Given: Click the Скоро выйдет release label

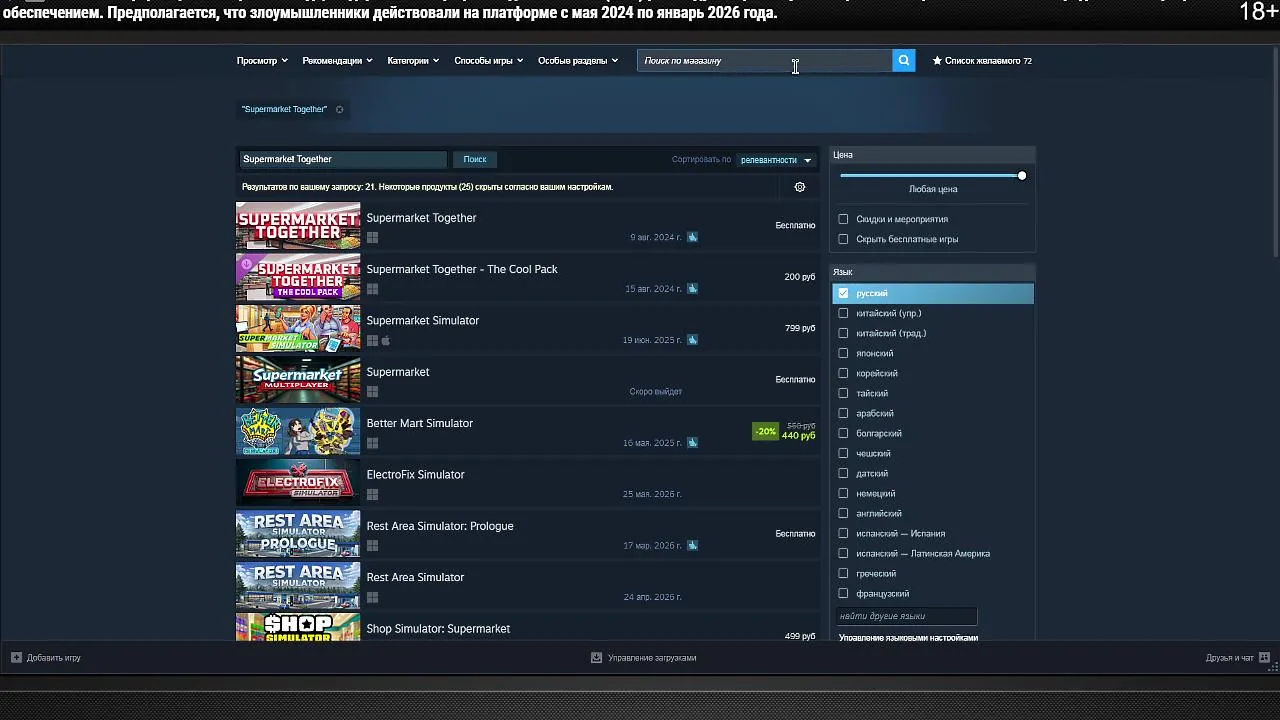Looking at the screenshot, I should (x=656, y=392).
